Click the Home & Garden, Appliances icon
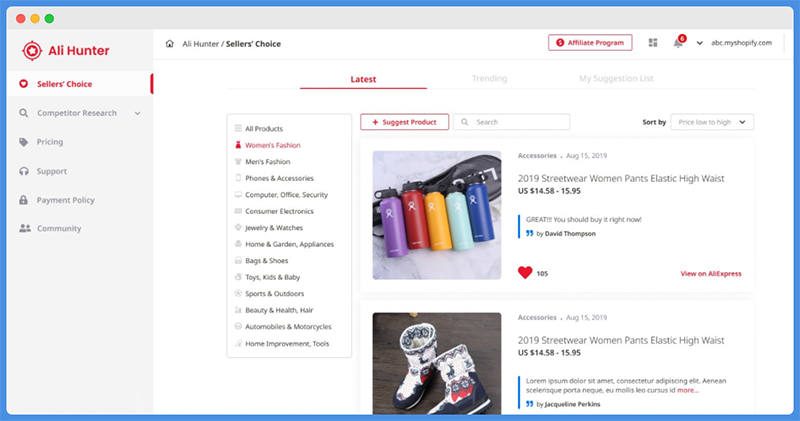 coord(238,244)
